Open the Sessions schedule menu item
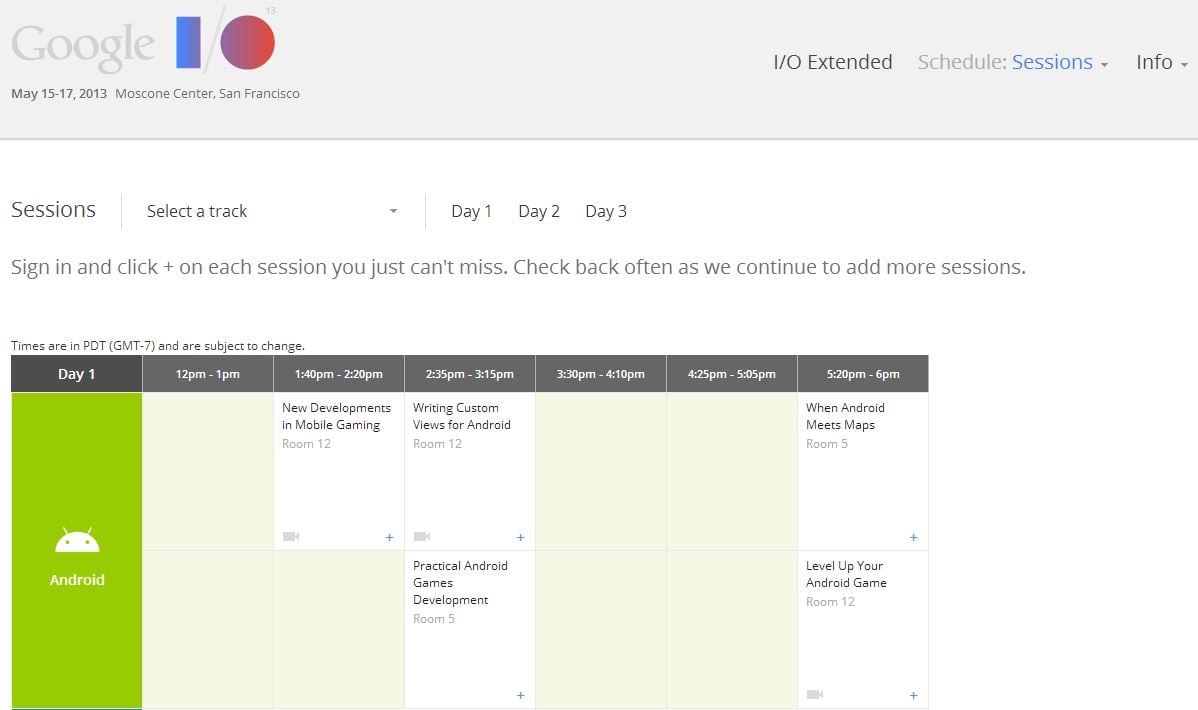This screenshot has height=710, width=1198. click(1052, 62)
